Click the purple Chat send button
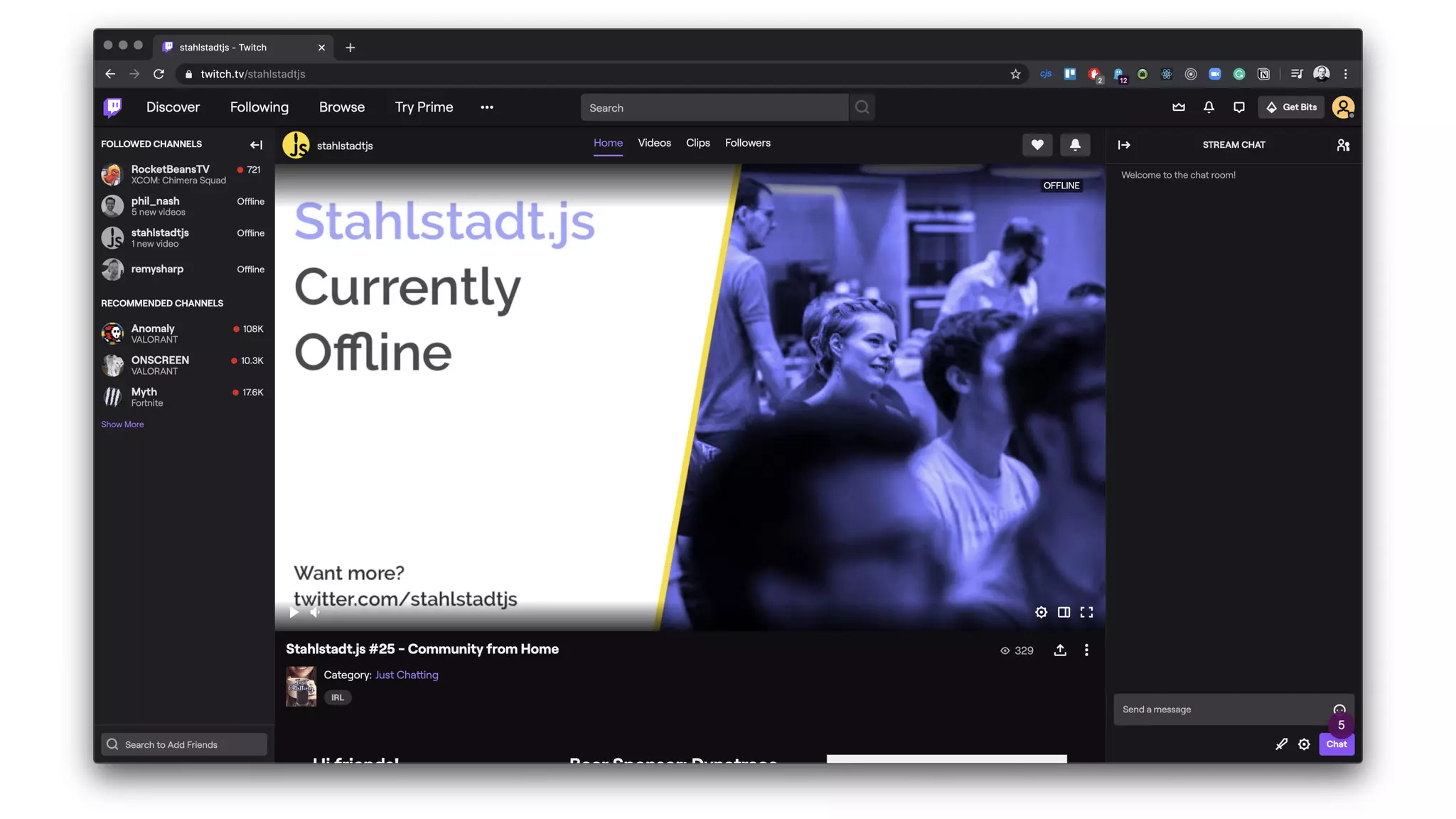 coord(1337,744)
